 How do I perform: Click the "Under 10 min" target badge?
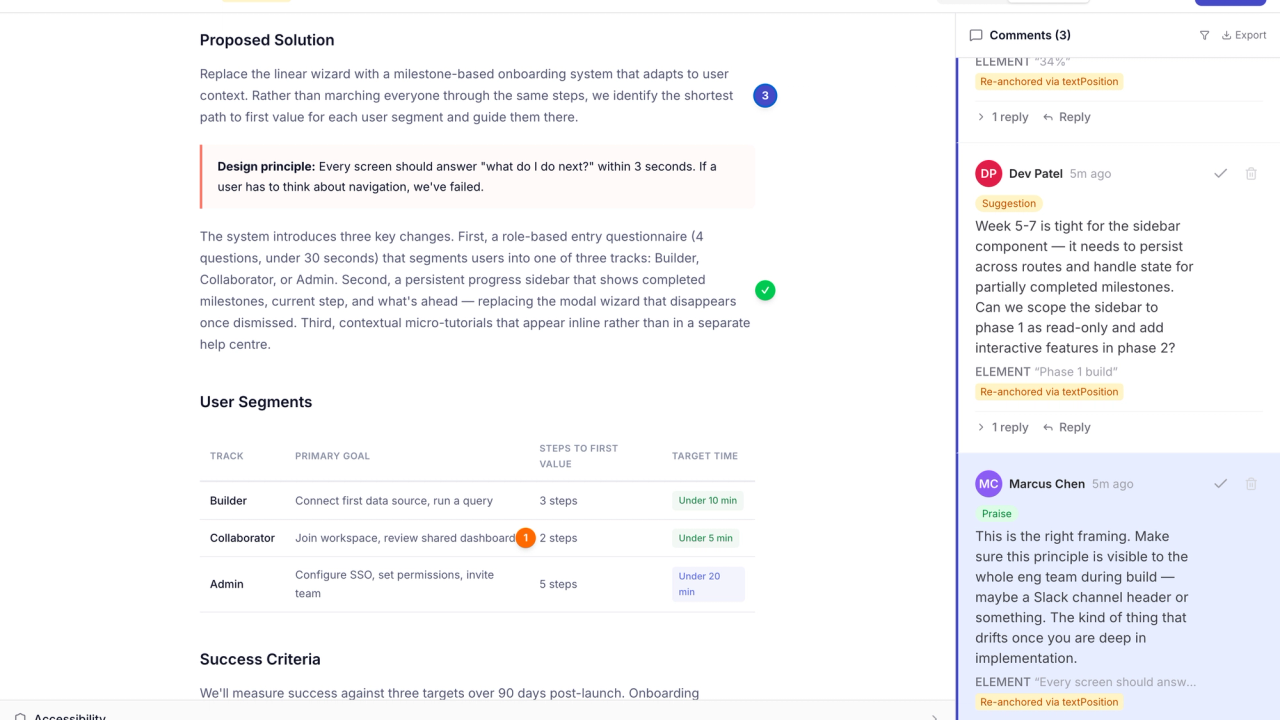pyautogui.click(x=708, y=501)
